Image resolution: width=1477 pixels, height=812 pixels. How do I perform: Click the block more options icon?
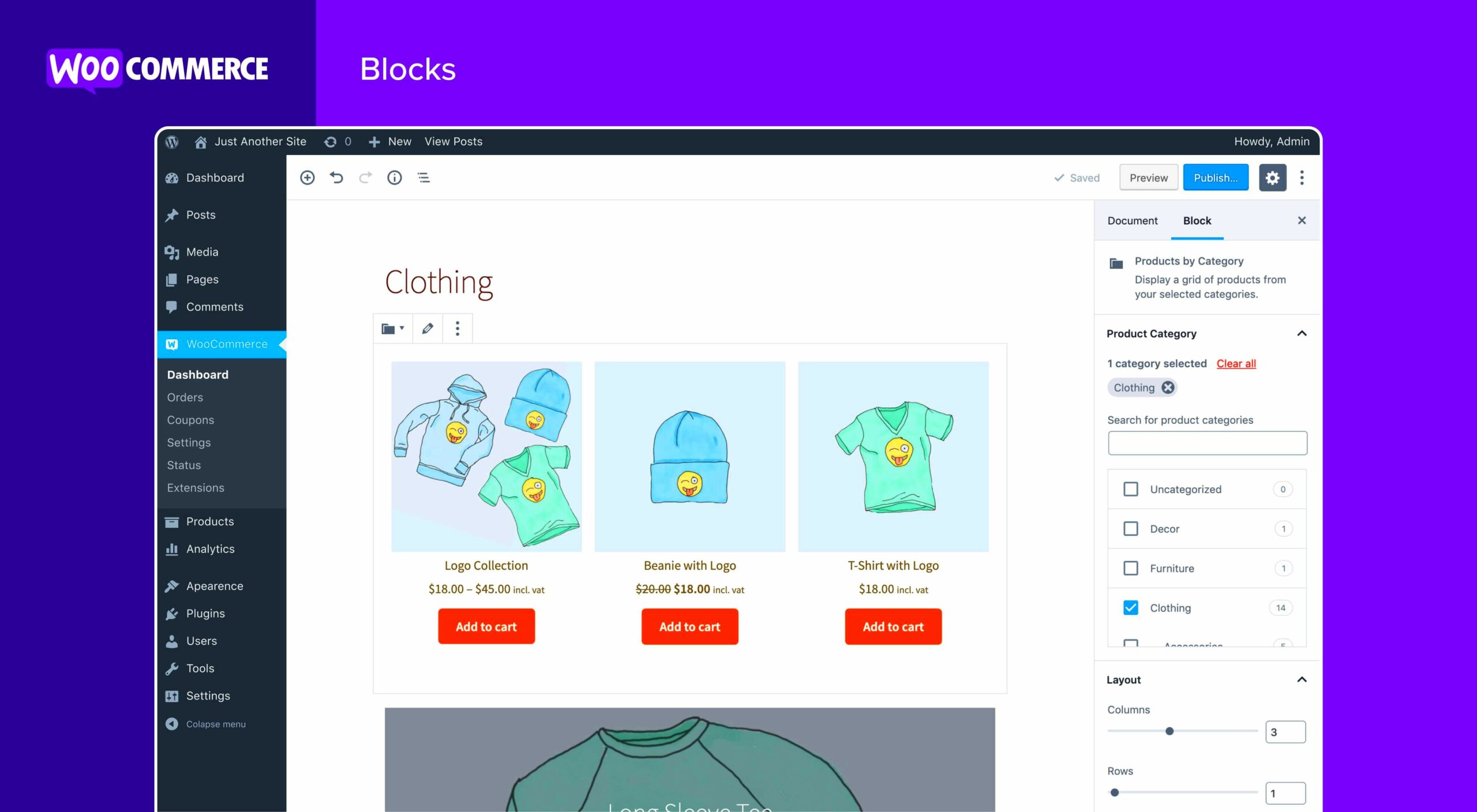pos(456,328)
